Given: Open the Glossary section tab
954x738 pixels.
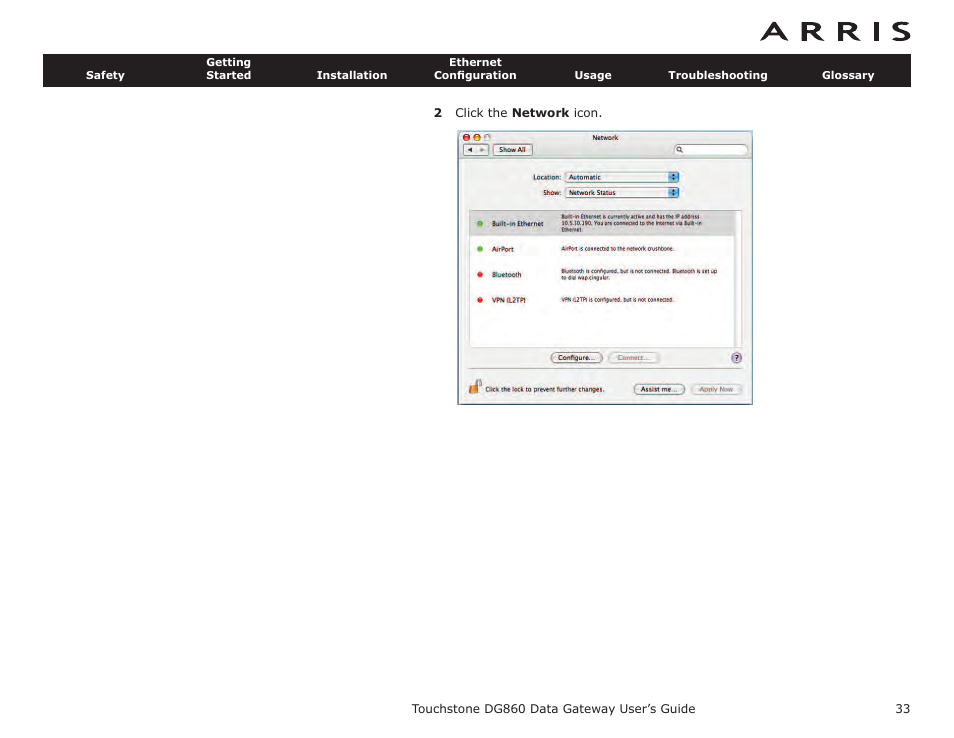Looking at the screenshot, I should (x=848, y=75).
